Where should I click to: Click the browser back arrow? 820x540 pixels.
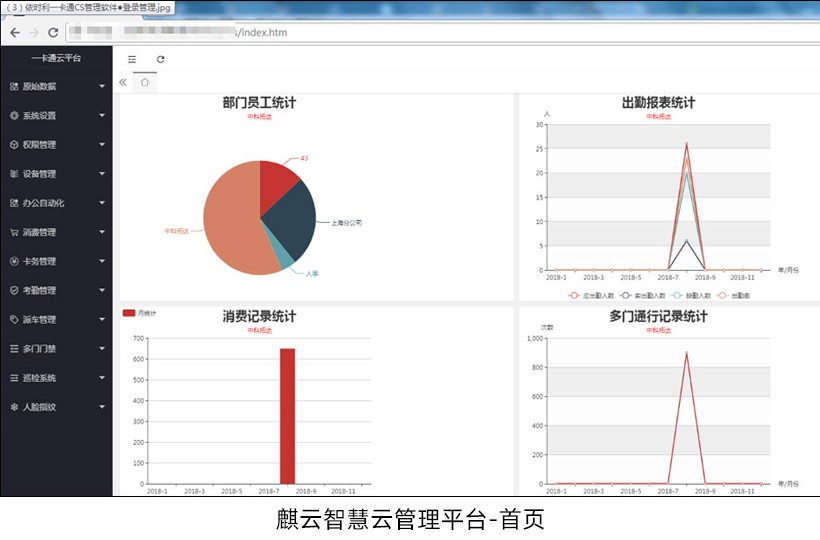(x=14, y=32)
